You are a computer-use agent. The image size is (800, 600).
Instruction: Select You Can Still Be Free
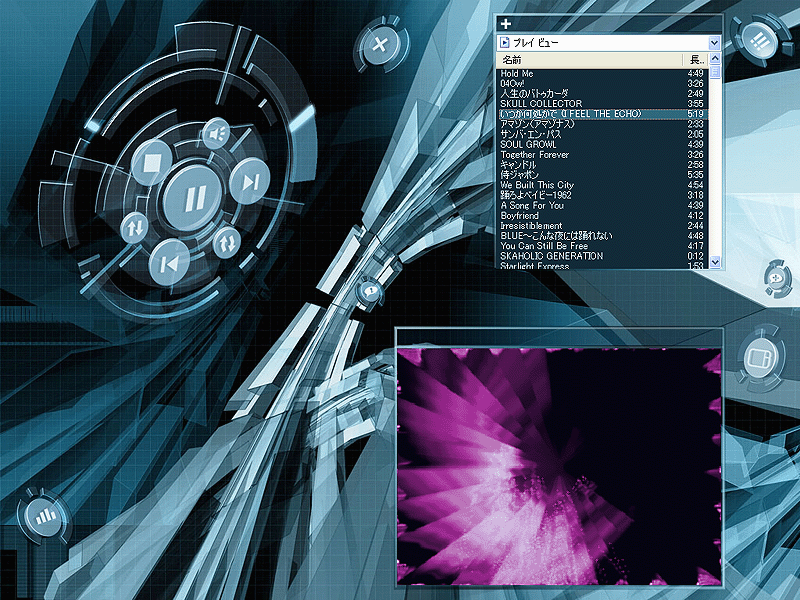pos(603,245)
